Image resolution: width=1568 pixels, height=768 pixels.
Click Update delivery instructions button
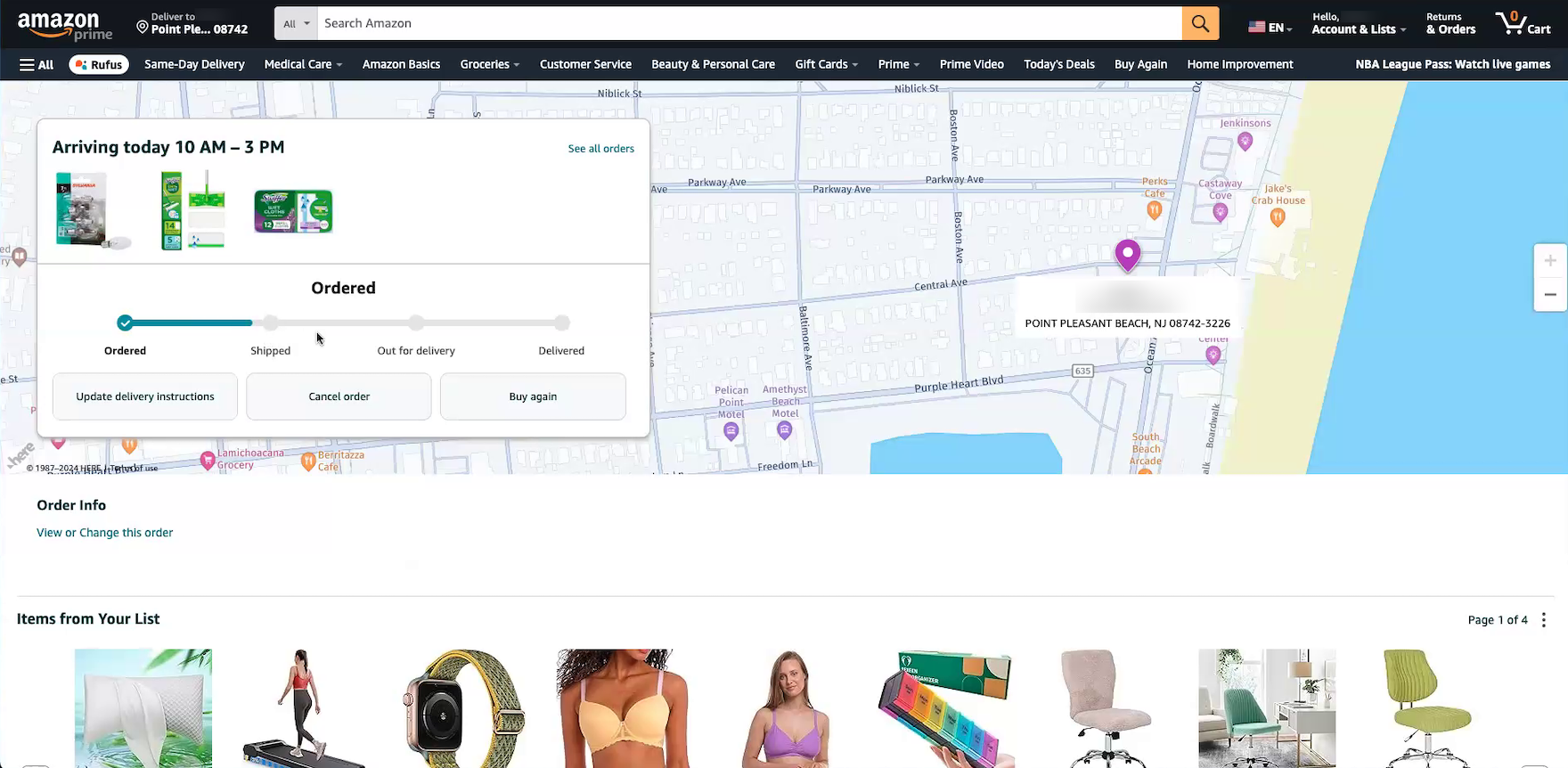(145, 396)
